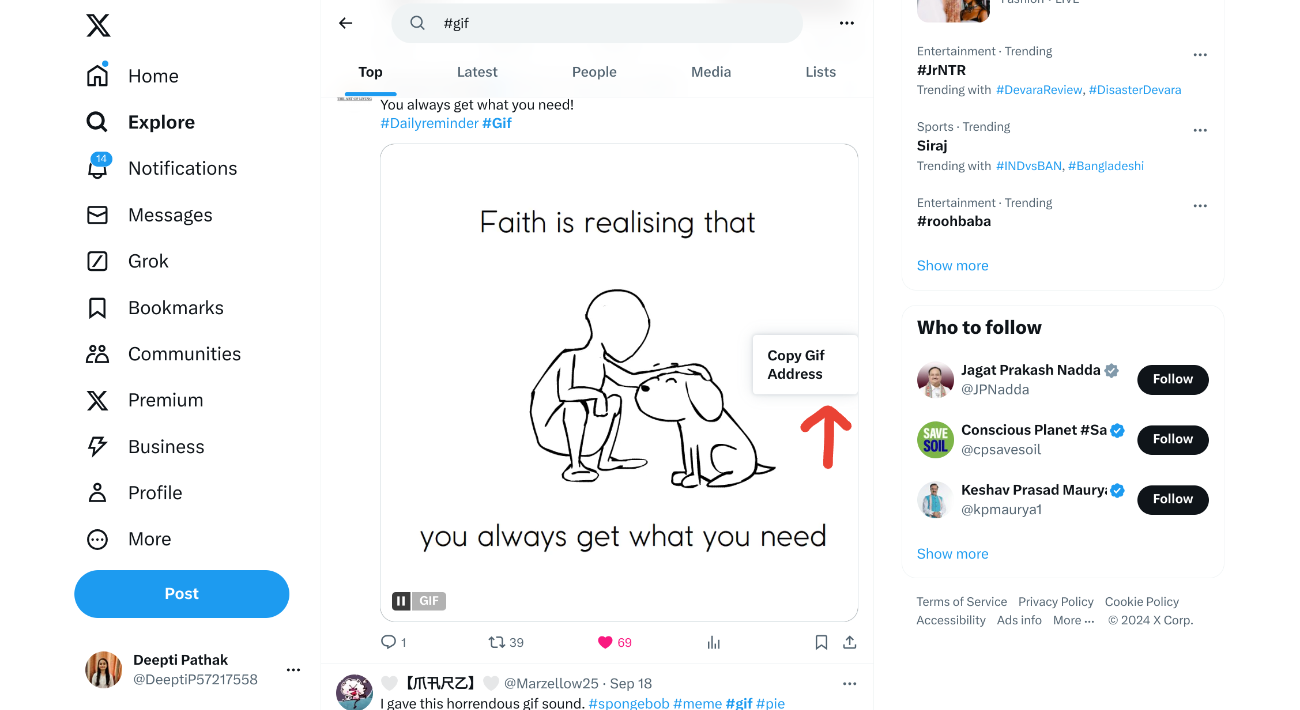The width and height of the screenshot is (1300, 710).
Task: Open Grok
Action: coord(150,260)
